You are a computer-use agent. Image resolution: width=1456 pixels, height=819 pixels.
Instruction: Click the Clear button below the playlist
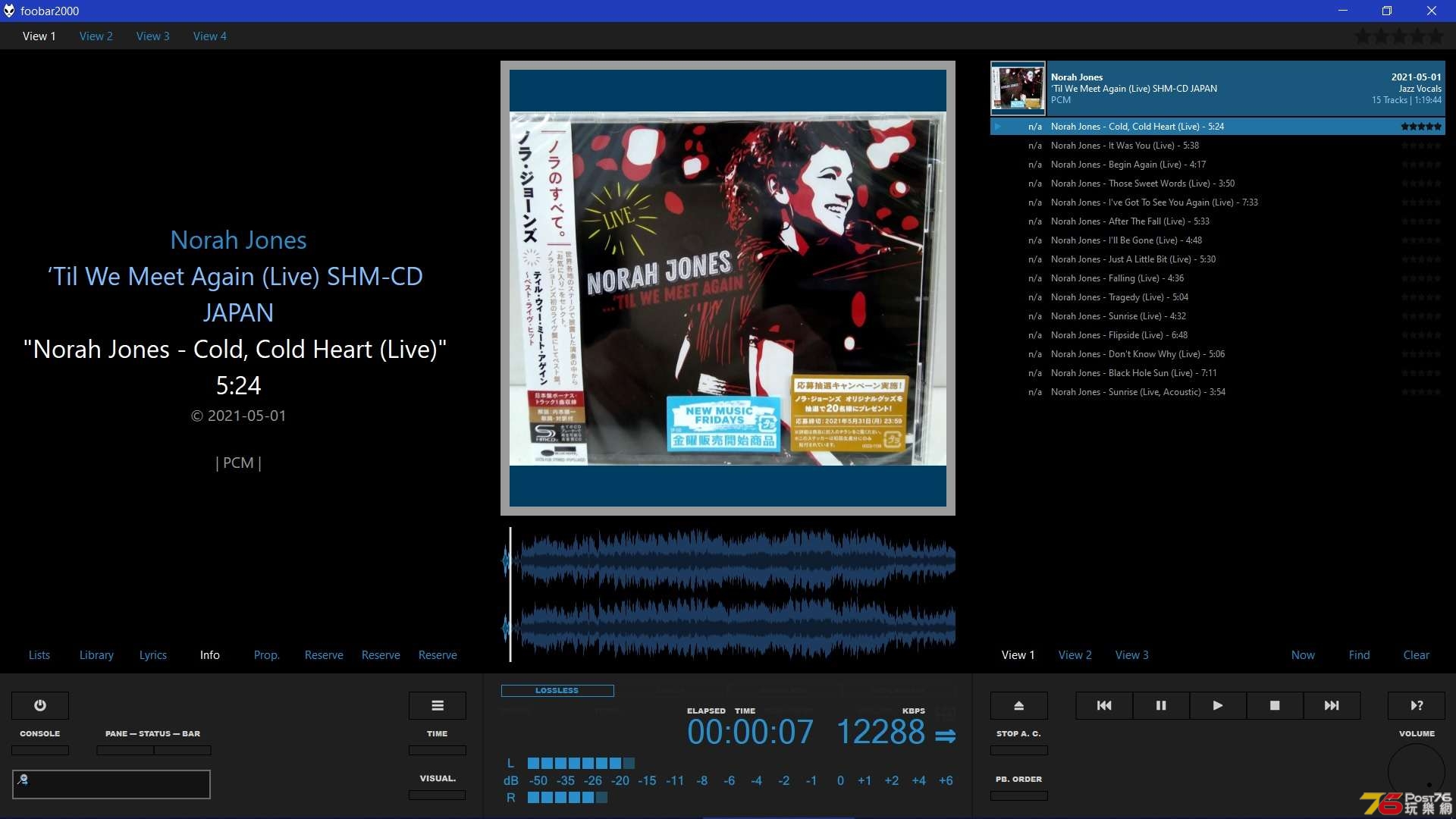click(x=1417, y=655)
